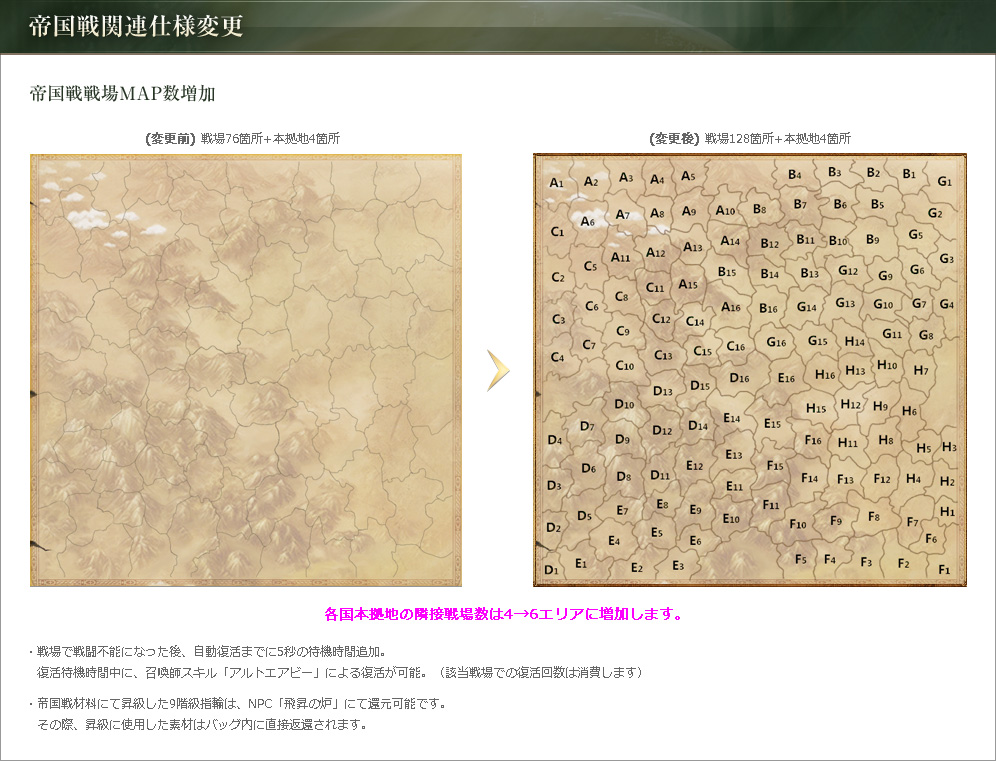Select territory B16 on the map
The width and height of the screenshot is (996, 762).
pyautogui.click(x=768, y=308)
